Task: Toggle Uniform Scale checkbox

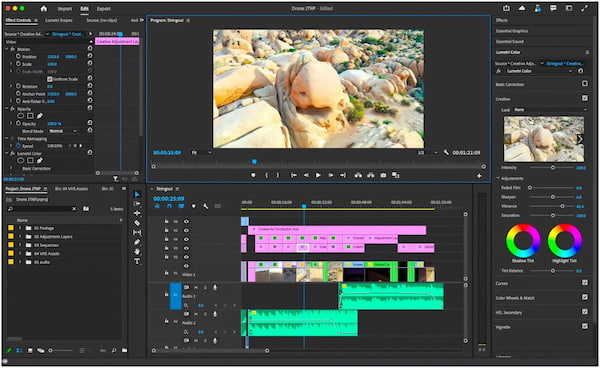Action: pos(49,79)
